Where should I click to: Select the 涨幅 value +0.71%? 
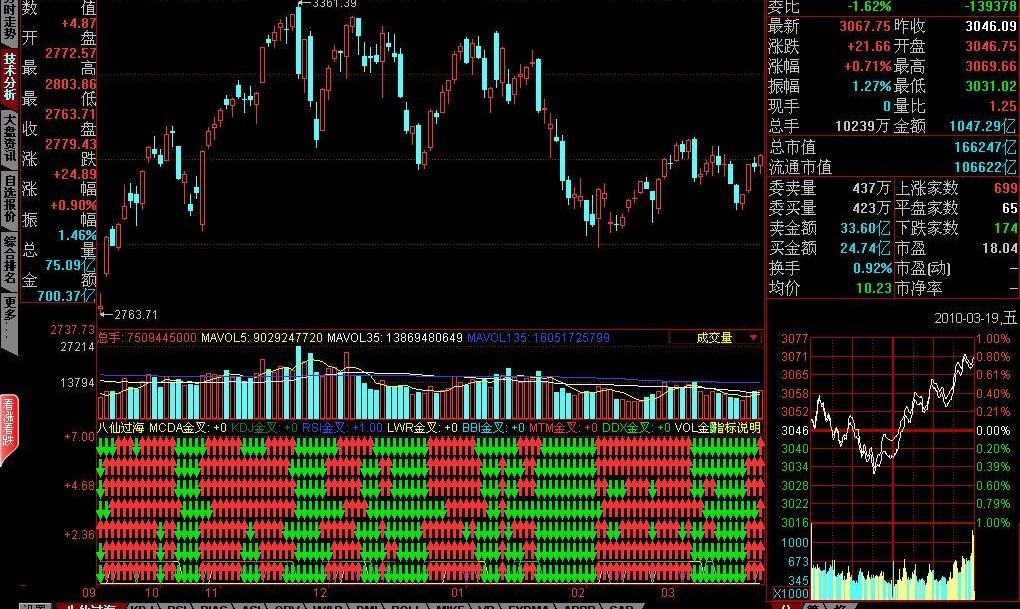[x=868, y=66]
